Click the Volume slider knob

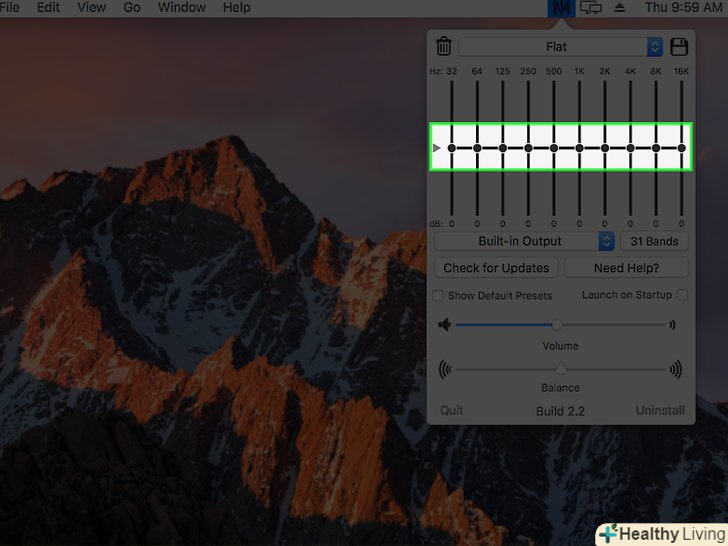(557, 325)
